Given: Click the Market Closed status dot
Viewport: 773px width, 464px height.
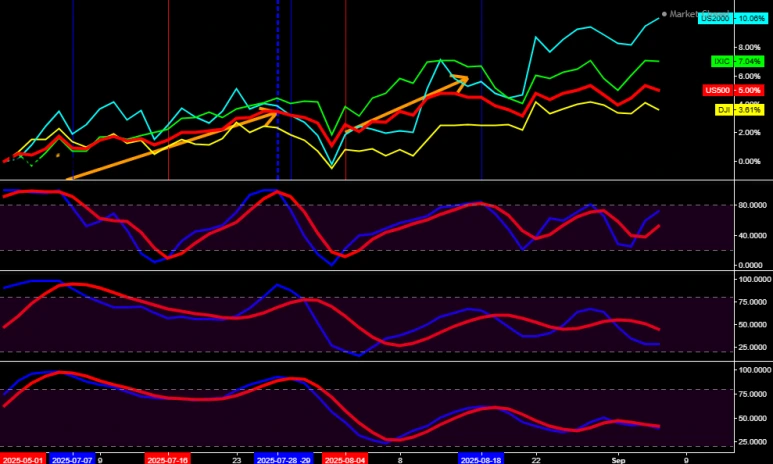Looking at the screenshot, I should point(664,14).
